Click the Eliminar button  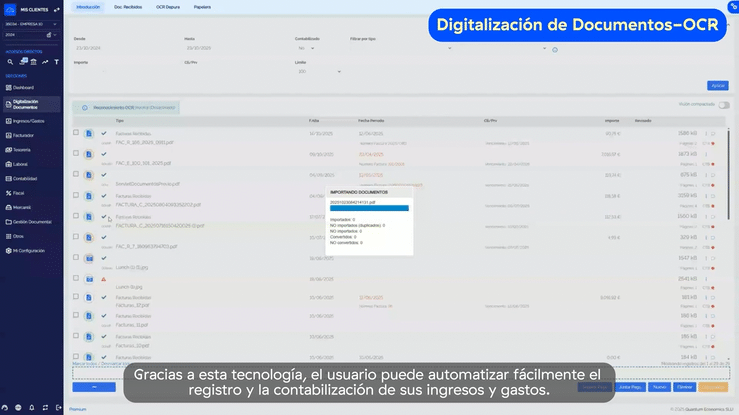click(684, 387)
